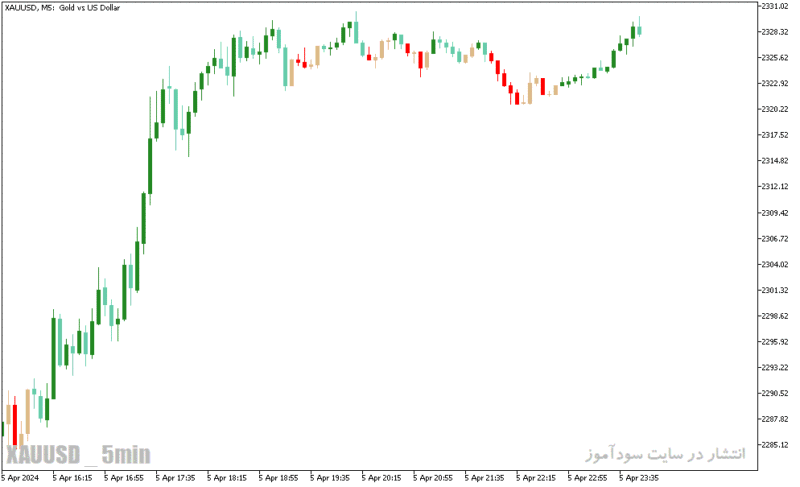Viewport: 800px width, 487px height.
Task: Click the 2312.12 price scale value
Action: tap(775, 187)
